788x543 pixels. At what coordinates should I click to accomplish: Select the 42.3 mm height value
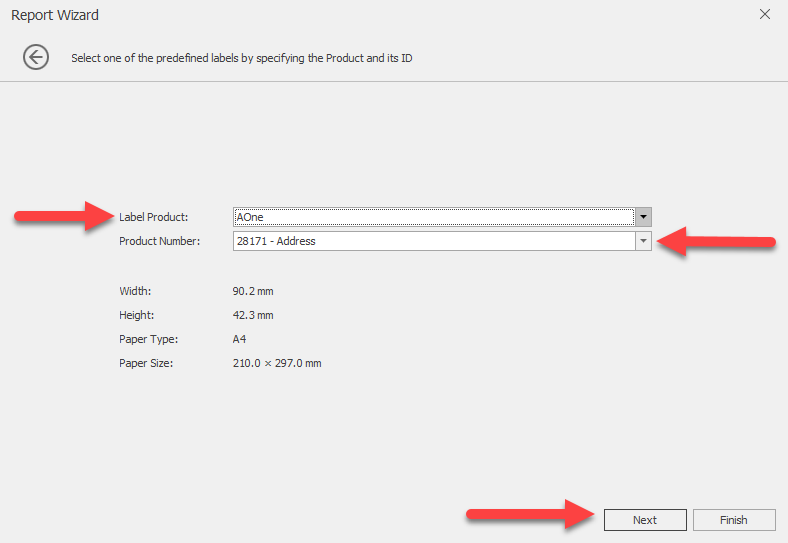(253, 315)
